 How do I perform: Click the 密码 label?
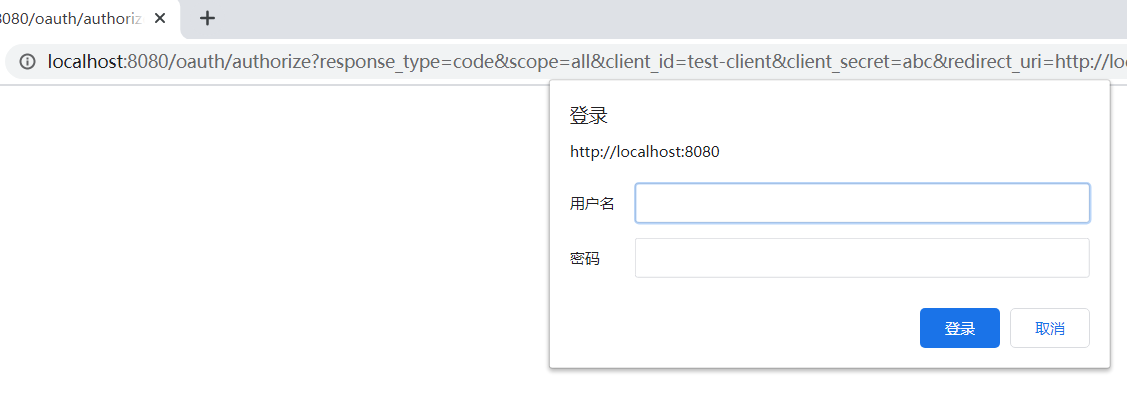coord(584,258)
